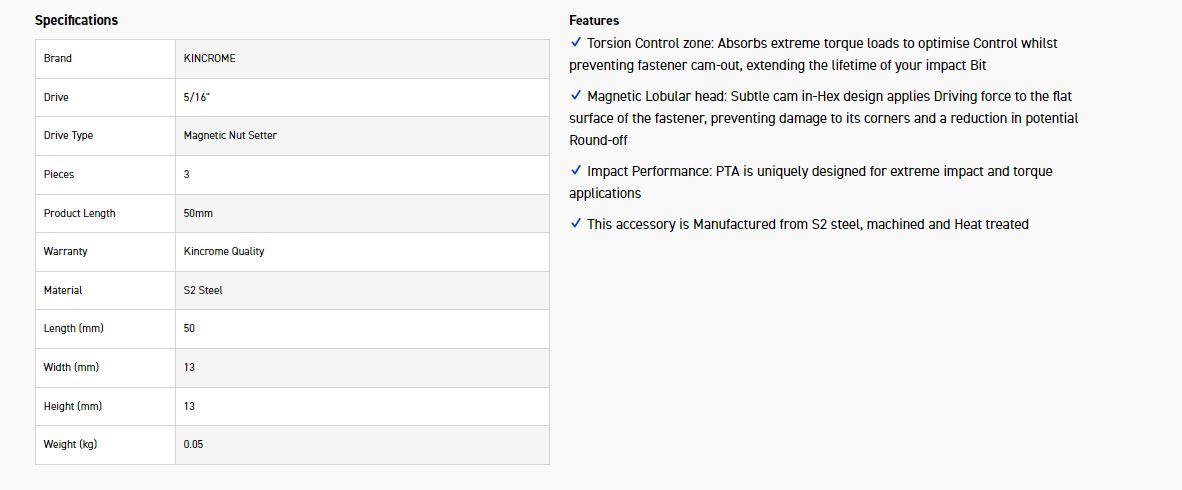Click the 50mm product length value
The image size is (1182, 490).
[x=198, y=213]
